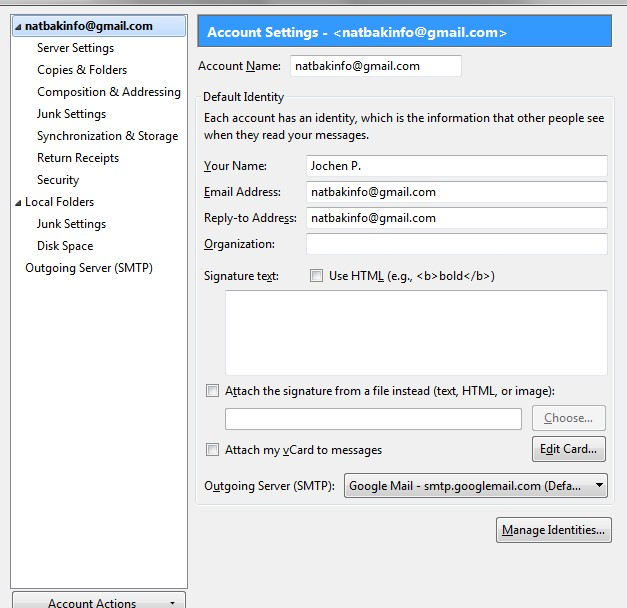Select Disk Space under Local Folders
The image size is (627, 608).
[65, 246]
